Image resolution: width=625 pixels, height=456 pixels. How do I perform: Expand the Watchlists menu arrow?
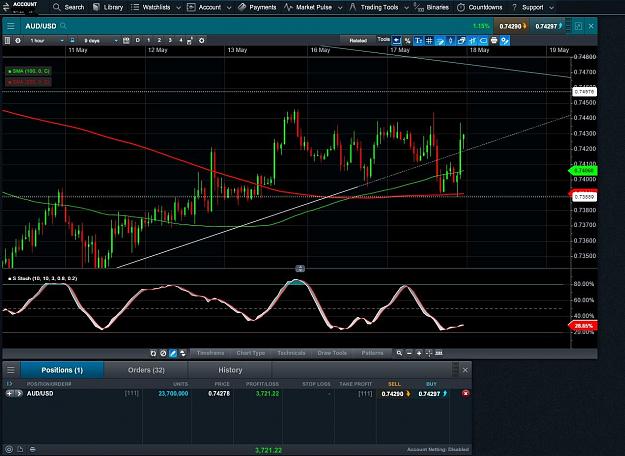[178, 8]
